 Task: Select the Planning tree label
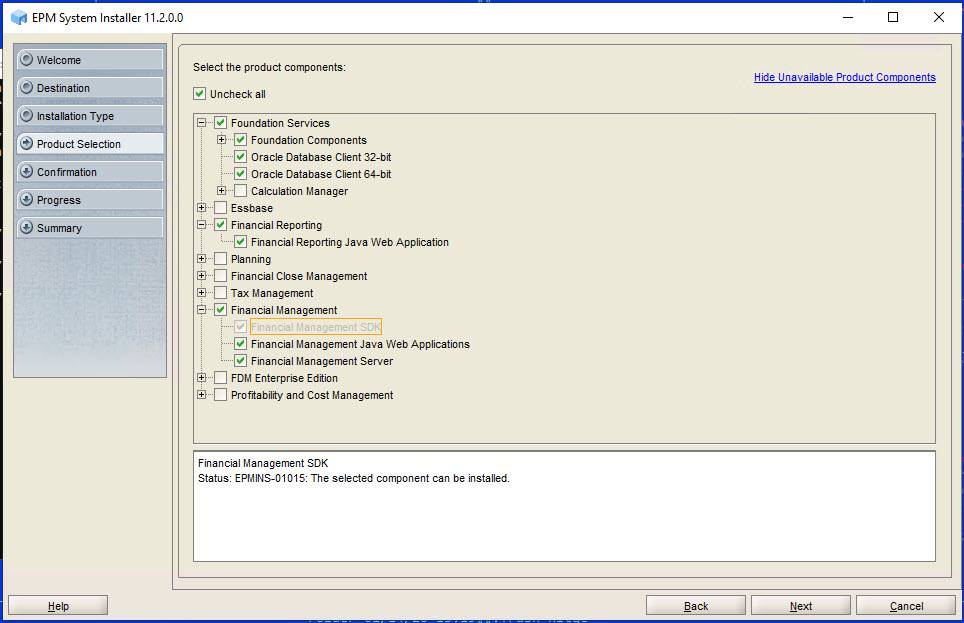[250, 259]
